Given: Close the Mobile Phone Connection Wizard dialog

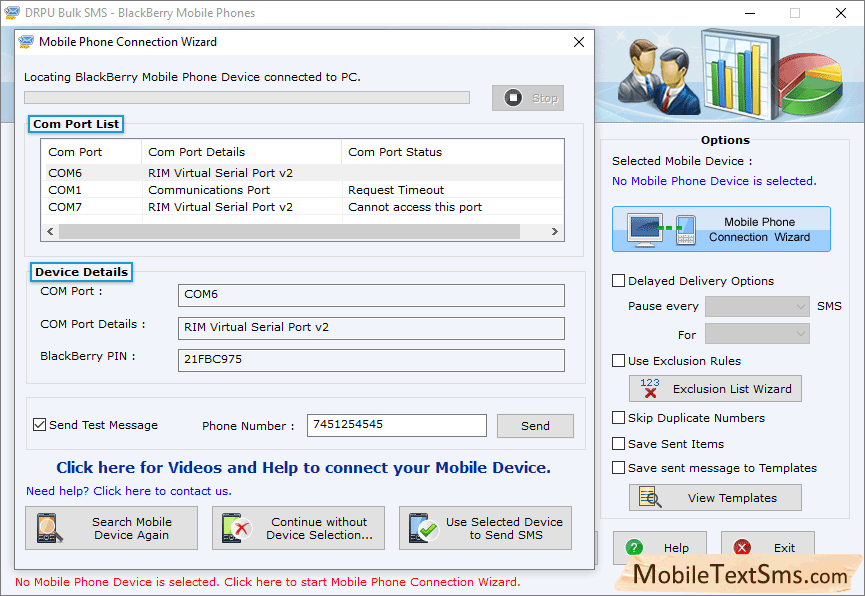Looking at the screenshot, I should [x=579, y=42].
